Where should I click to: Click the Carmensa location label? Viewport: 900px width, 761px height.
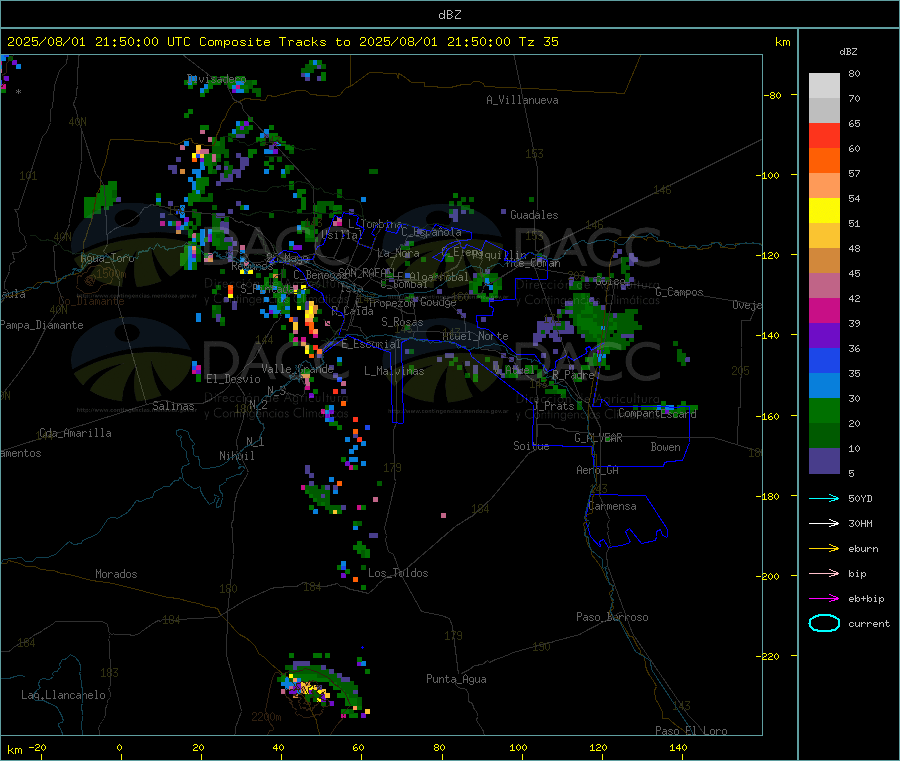pos(612,506)
